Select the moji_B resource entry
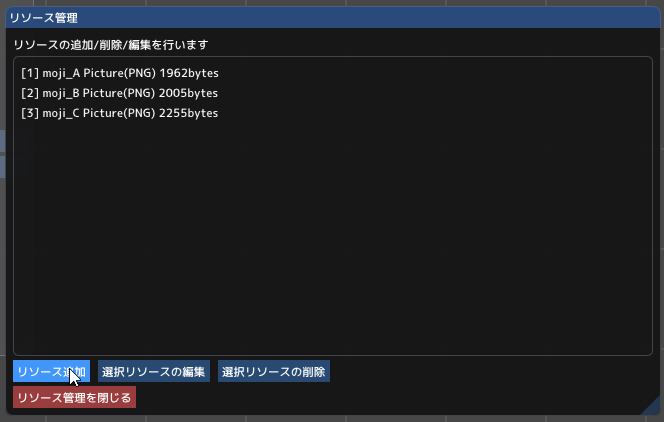This screenshot has height=422, width=664. click(119, 93)
